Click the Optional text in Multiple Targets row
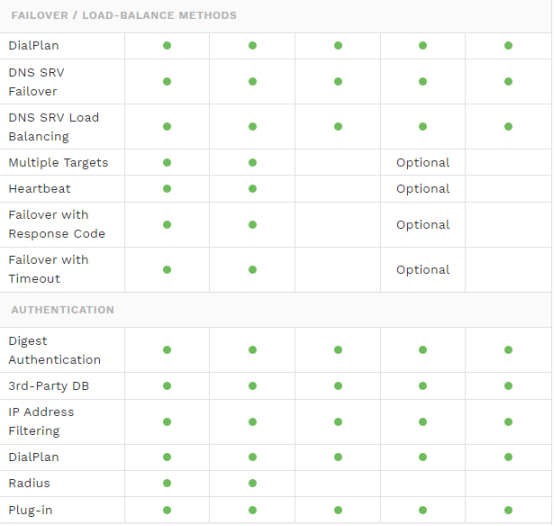Viewport: 554px width, 526px height. coord(423,163)
